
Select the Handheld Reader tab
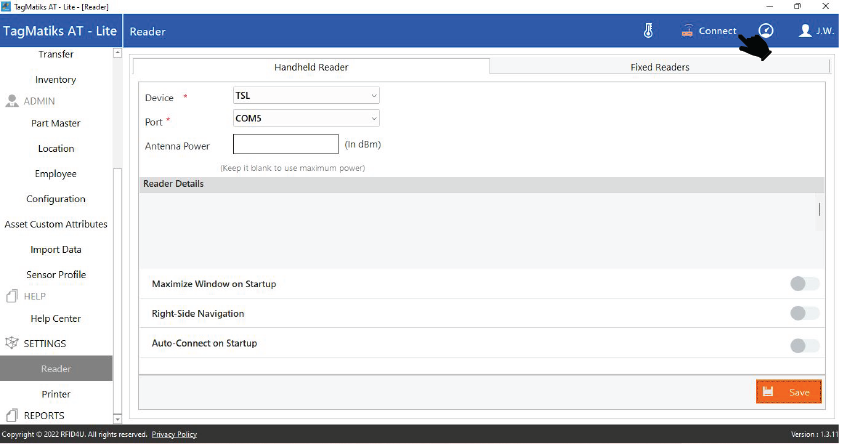(x=311, y=67)
